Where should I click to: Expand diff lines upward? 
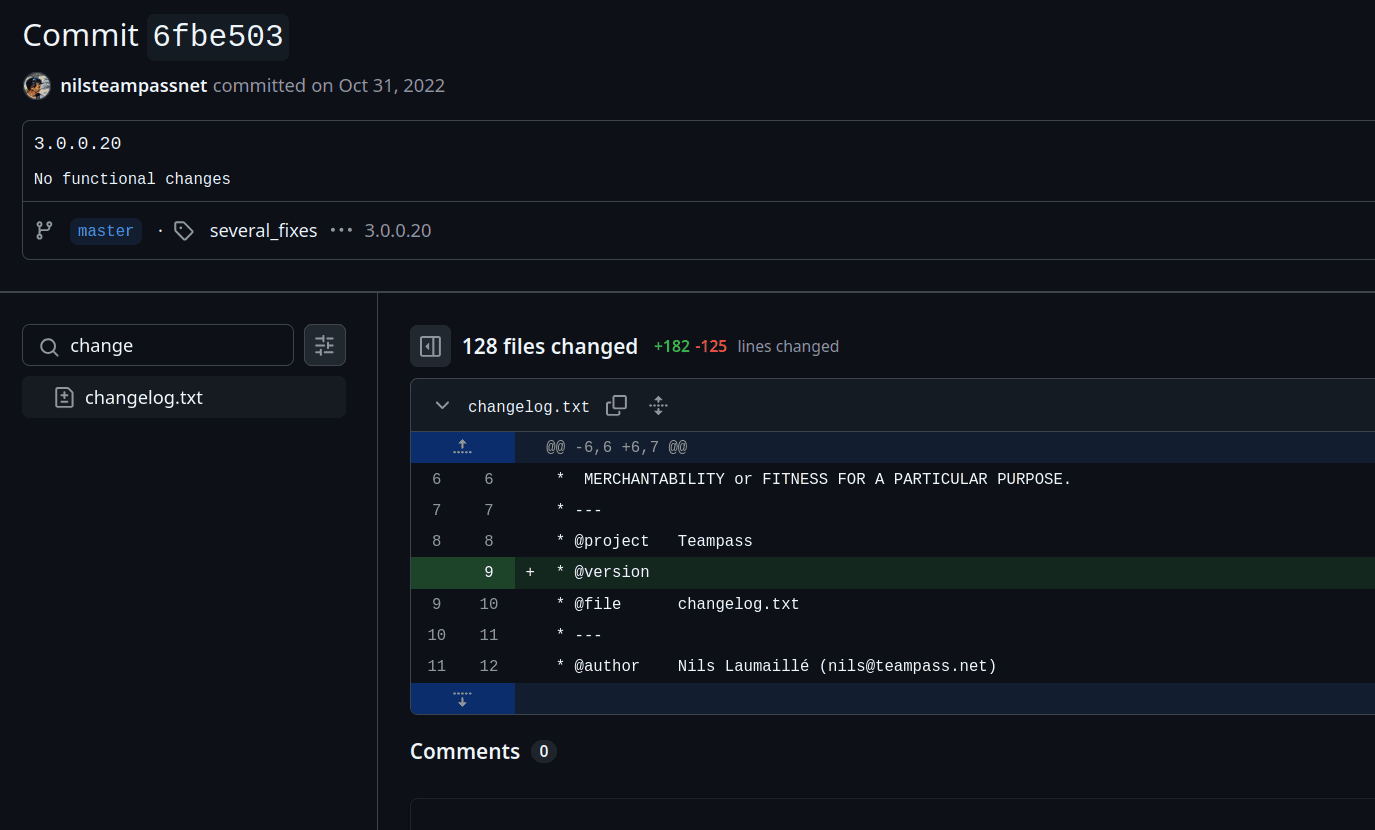[462, 447]
